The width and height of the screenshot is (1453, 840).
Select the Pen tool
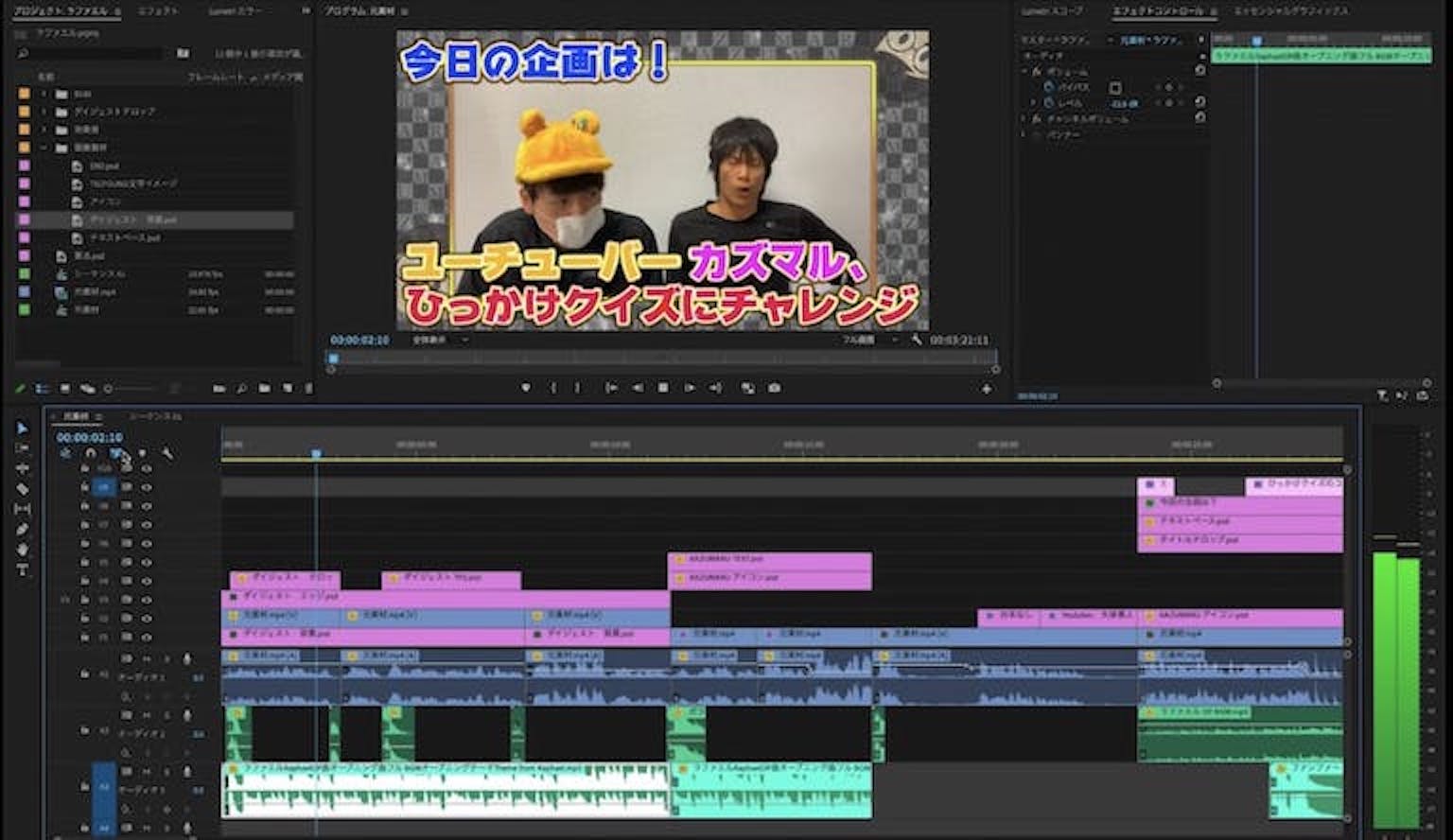click(22, 529)
